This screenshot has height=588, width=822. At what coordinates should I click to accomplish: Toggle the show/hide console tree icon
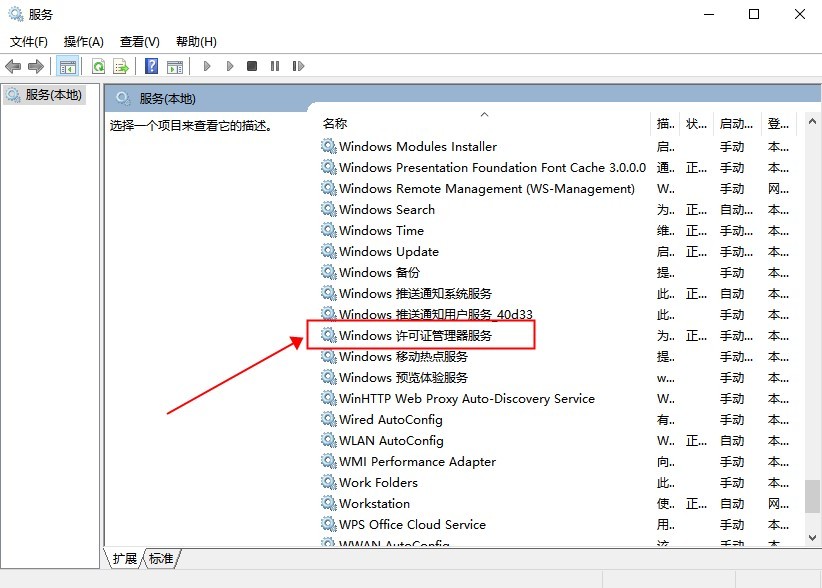point(68,67)
